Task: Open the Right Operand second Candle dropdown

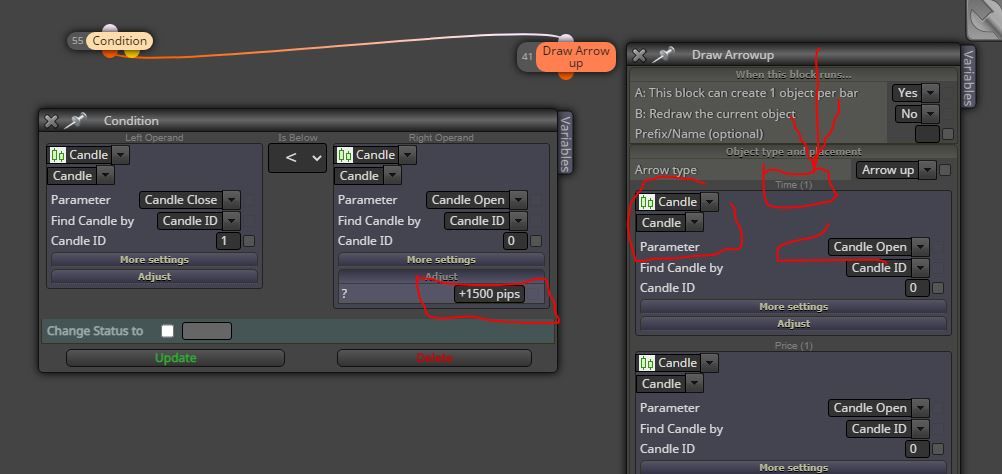Action: pyautogui.click(x=367, y=176)
